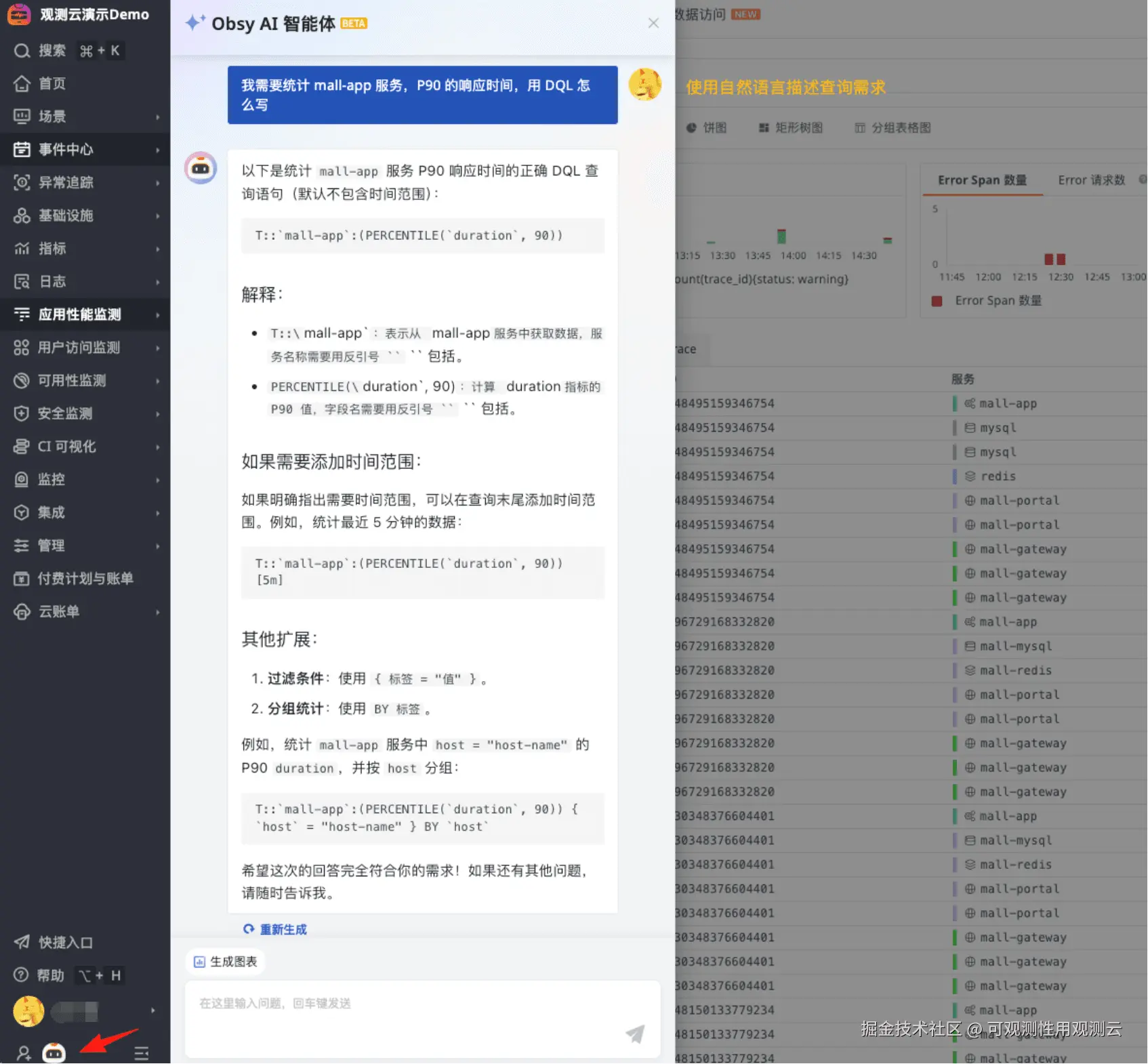Click the BETA badge beside Obsy AI 智能体

(x=354, y=24)
